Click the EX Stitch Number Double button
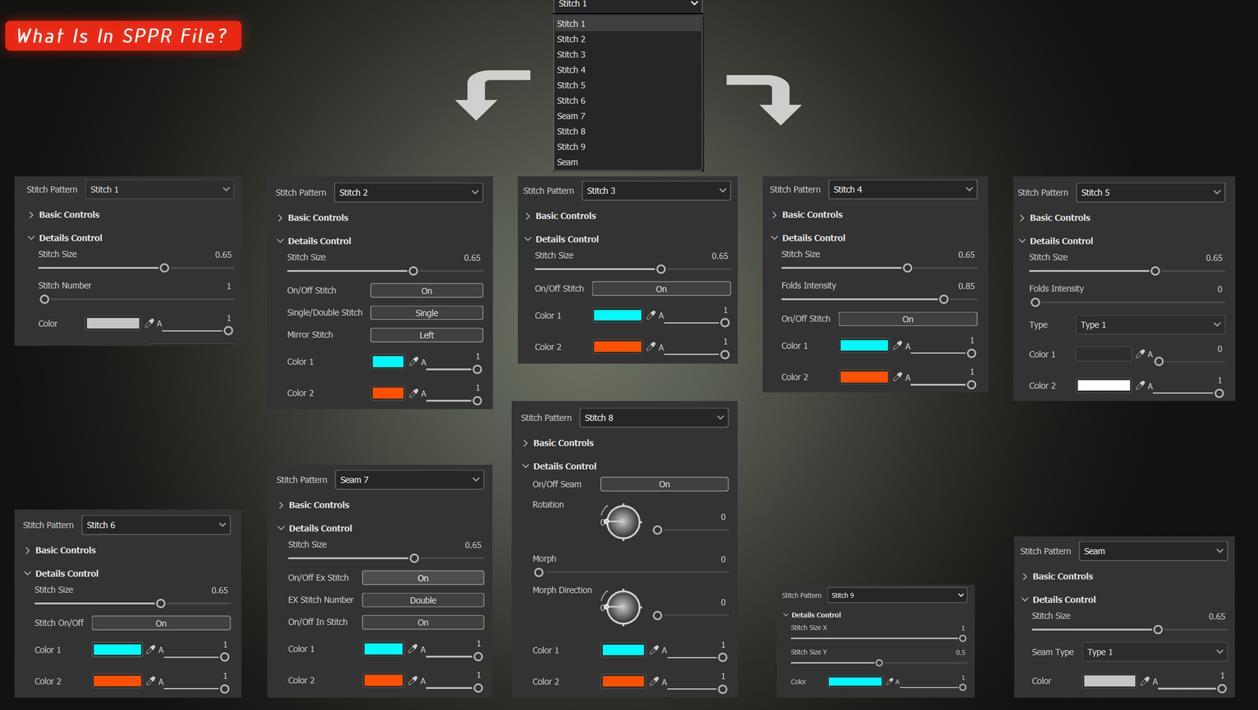The width and height of the screenshot is (1258, 710). 422,600
